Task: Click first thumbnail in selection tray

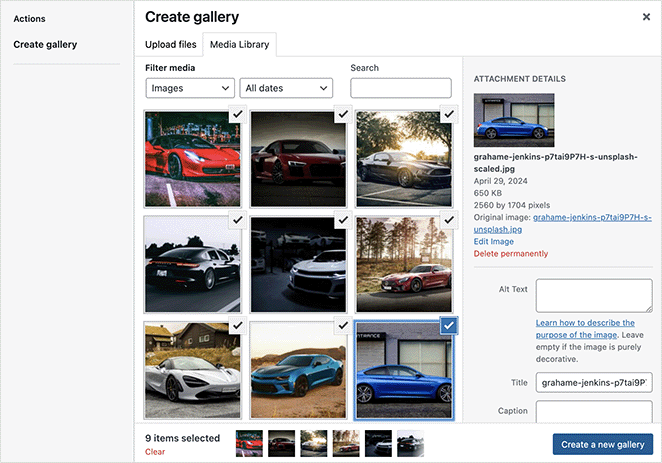Action: click(x=248, y=443)
